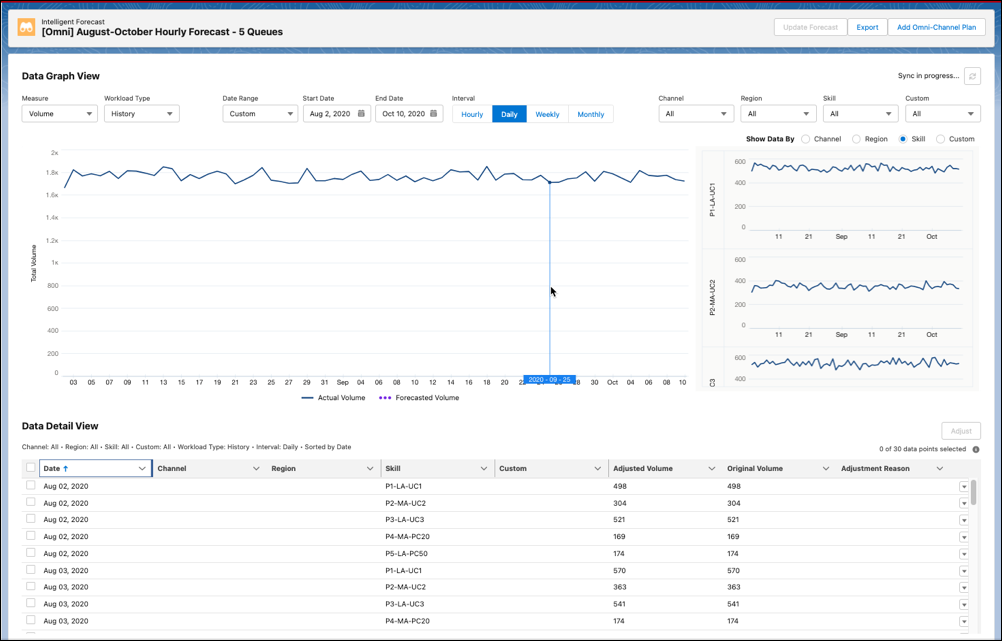Click the End Date field Oct 10, 2020
The width and height of the screenshot is (1002, 641).
pyautogui.click(x=409, y=114)
